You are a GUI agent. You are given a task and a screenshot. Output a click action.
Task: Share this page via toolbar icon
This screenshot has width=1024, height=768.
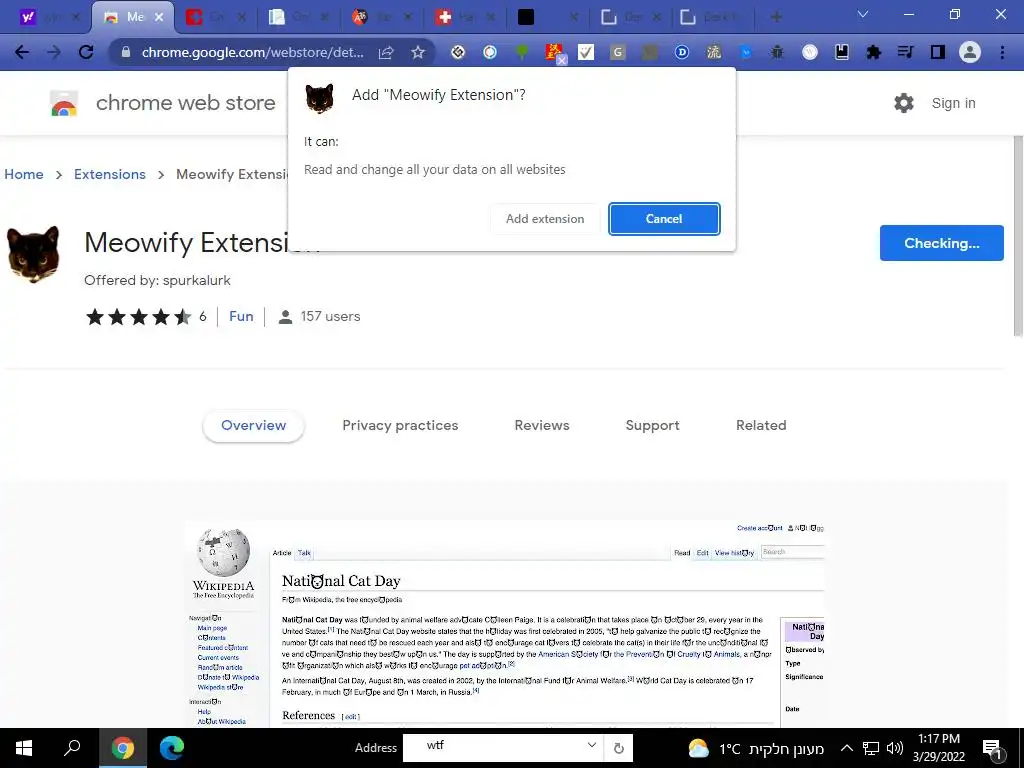386,52
